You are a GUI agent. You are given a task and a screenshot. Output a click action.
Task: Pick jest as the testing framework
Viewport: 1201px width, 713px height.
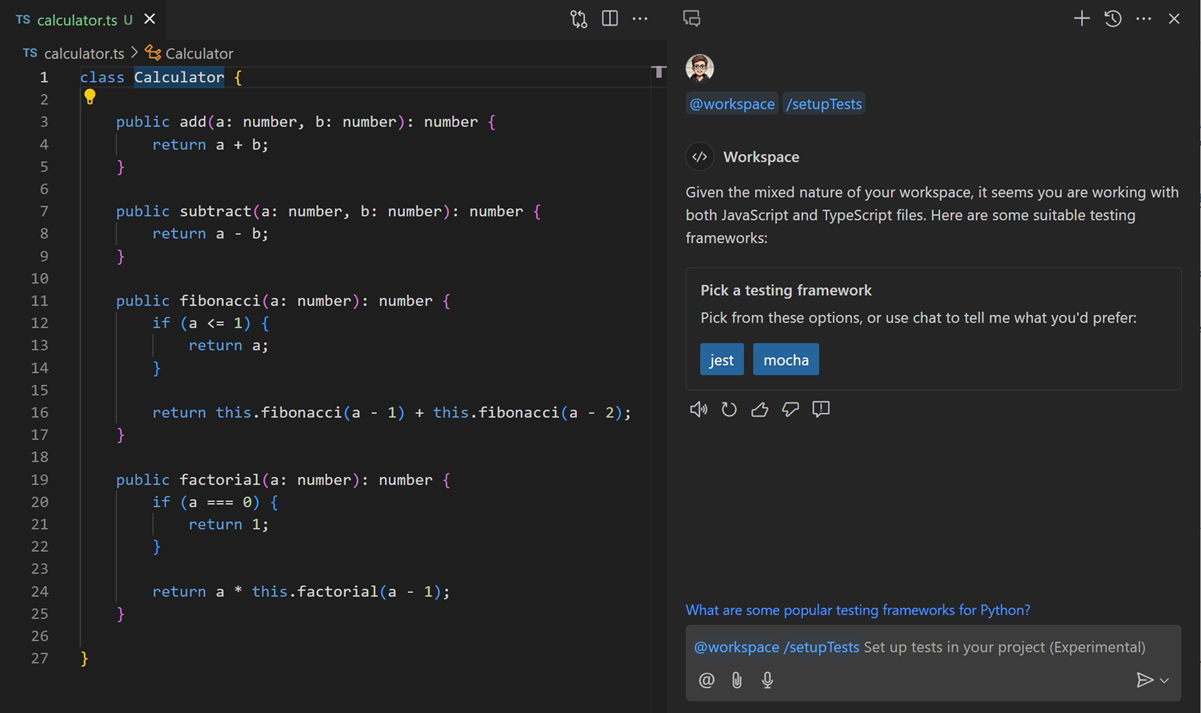721,359
